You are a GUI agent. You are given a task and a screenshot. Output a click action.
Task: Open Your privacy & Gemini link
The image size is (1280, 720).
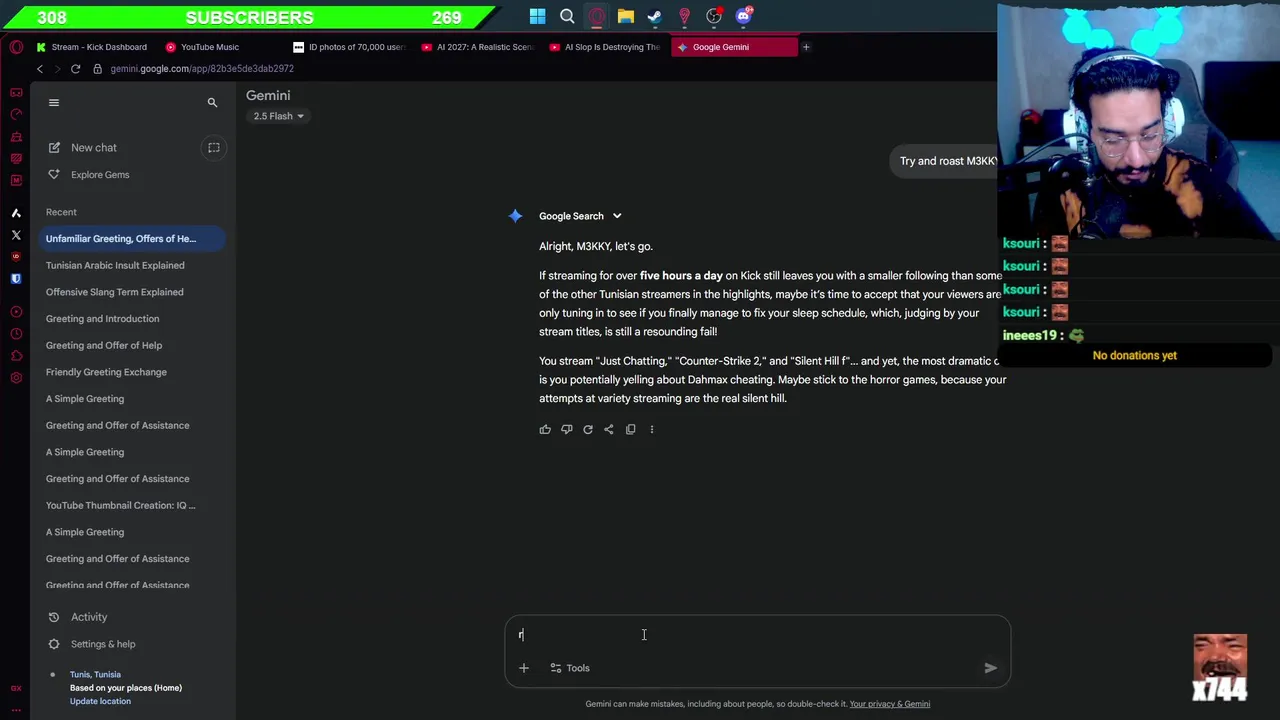tap(890, 704)
